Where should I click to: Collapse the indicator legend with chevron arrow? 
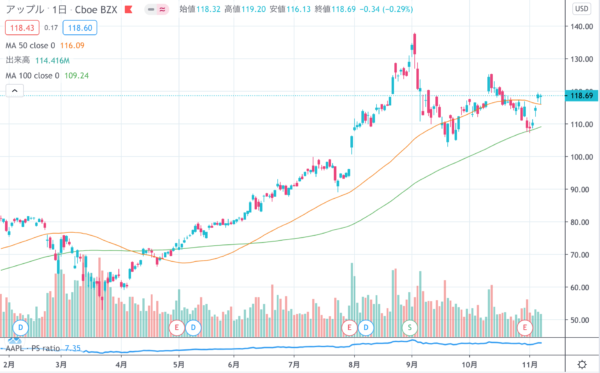tap(15, 91)
